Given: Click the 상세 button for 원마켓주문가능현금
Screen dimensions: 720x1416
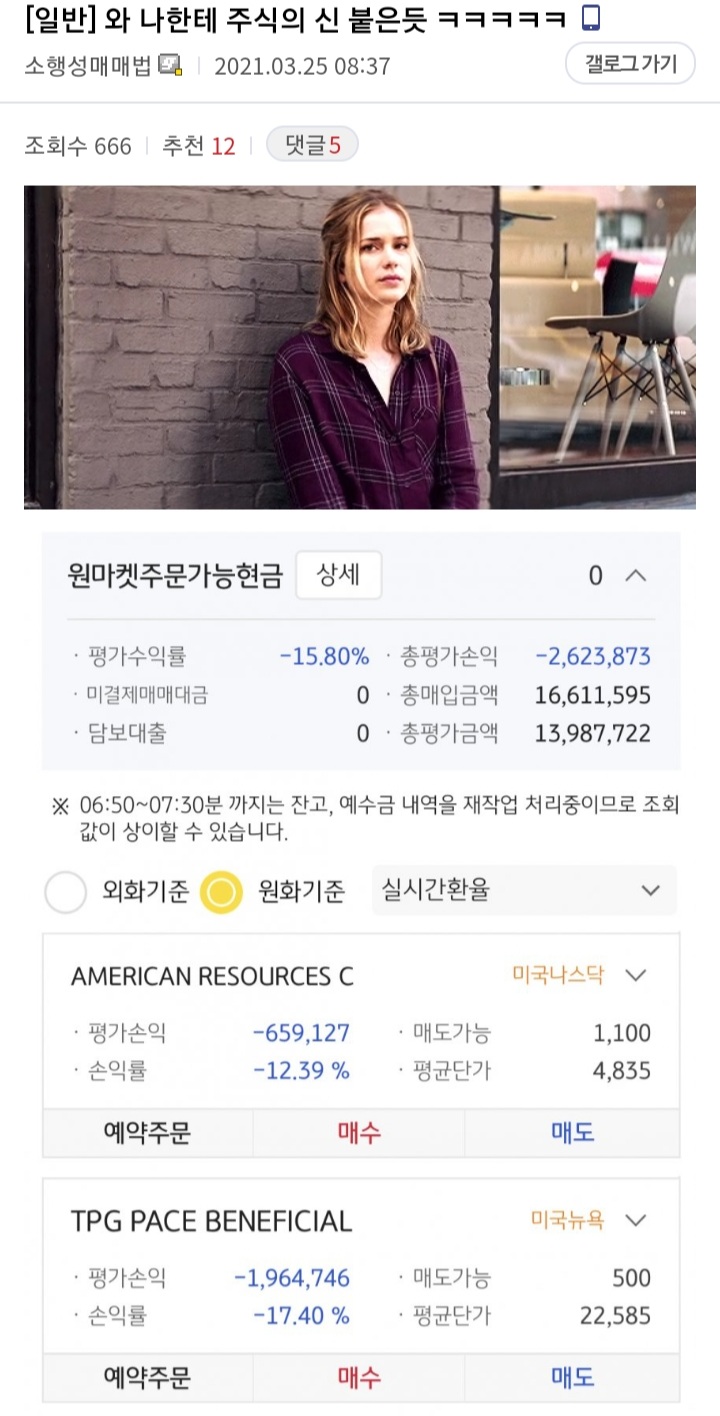Looking at the screenshot, I should click(338, 576).
